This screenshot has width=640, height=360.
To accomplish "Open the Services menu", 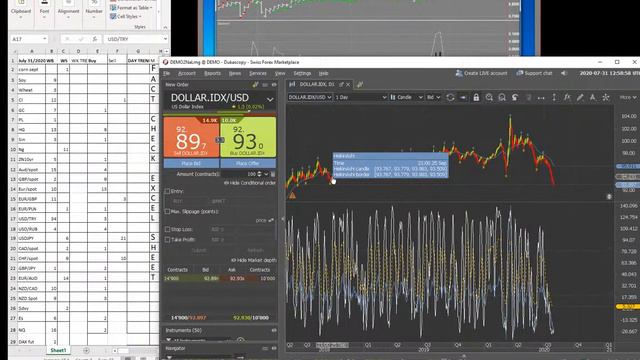I will (x=258, y=73).
